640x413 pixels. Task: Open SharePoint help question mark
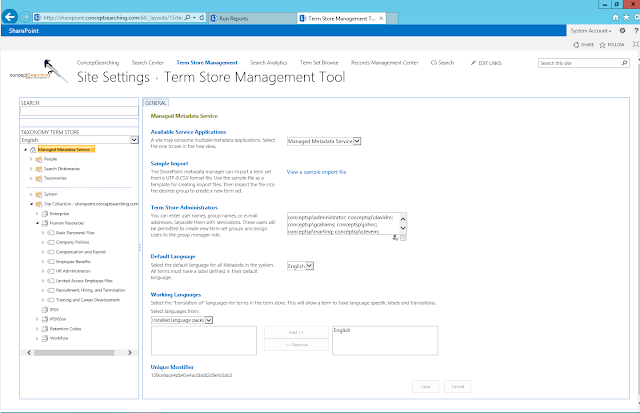[636, 31]
